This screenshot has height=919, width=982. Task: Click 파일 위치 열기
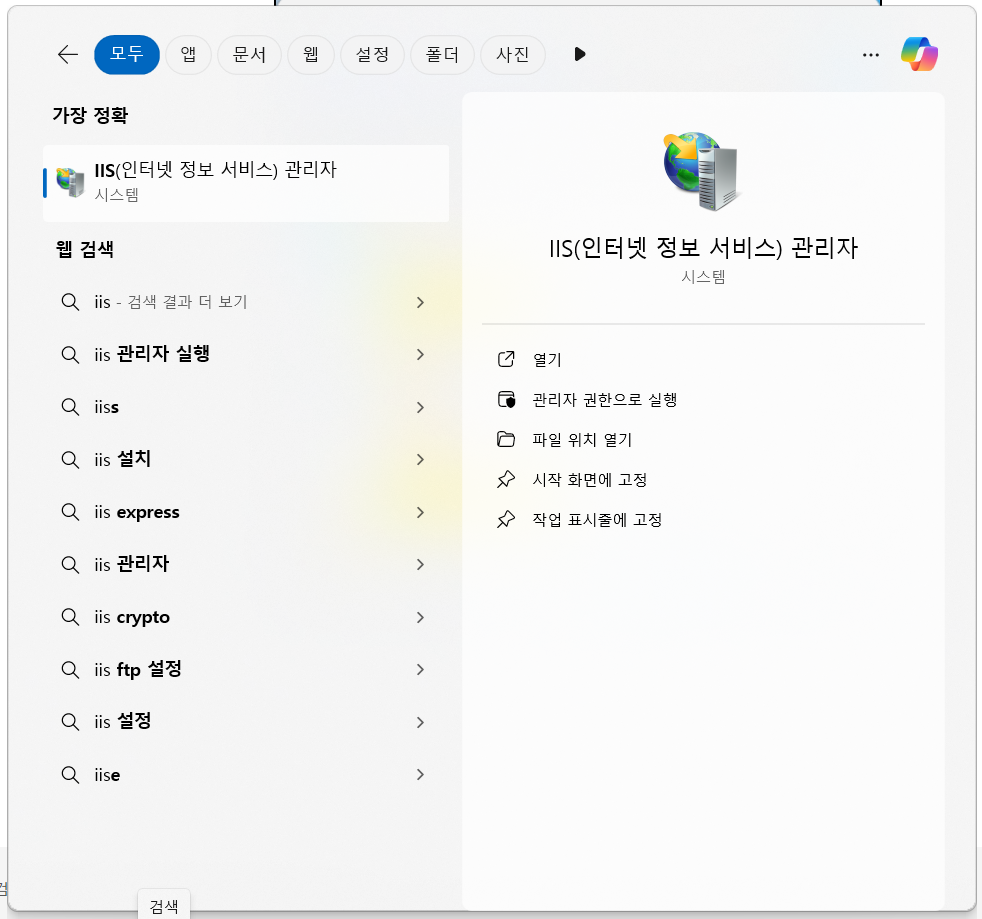pyautogui.click(x=703, y=439)
